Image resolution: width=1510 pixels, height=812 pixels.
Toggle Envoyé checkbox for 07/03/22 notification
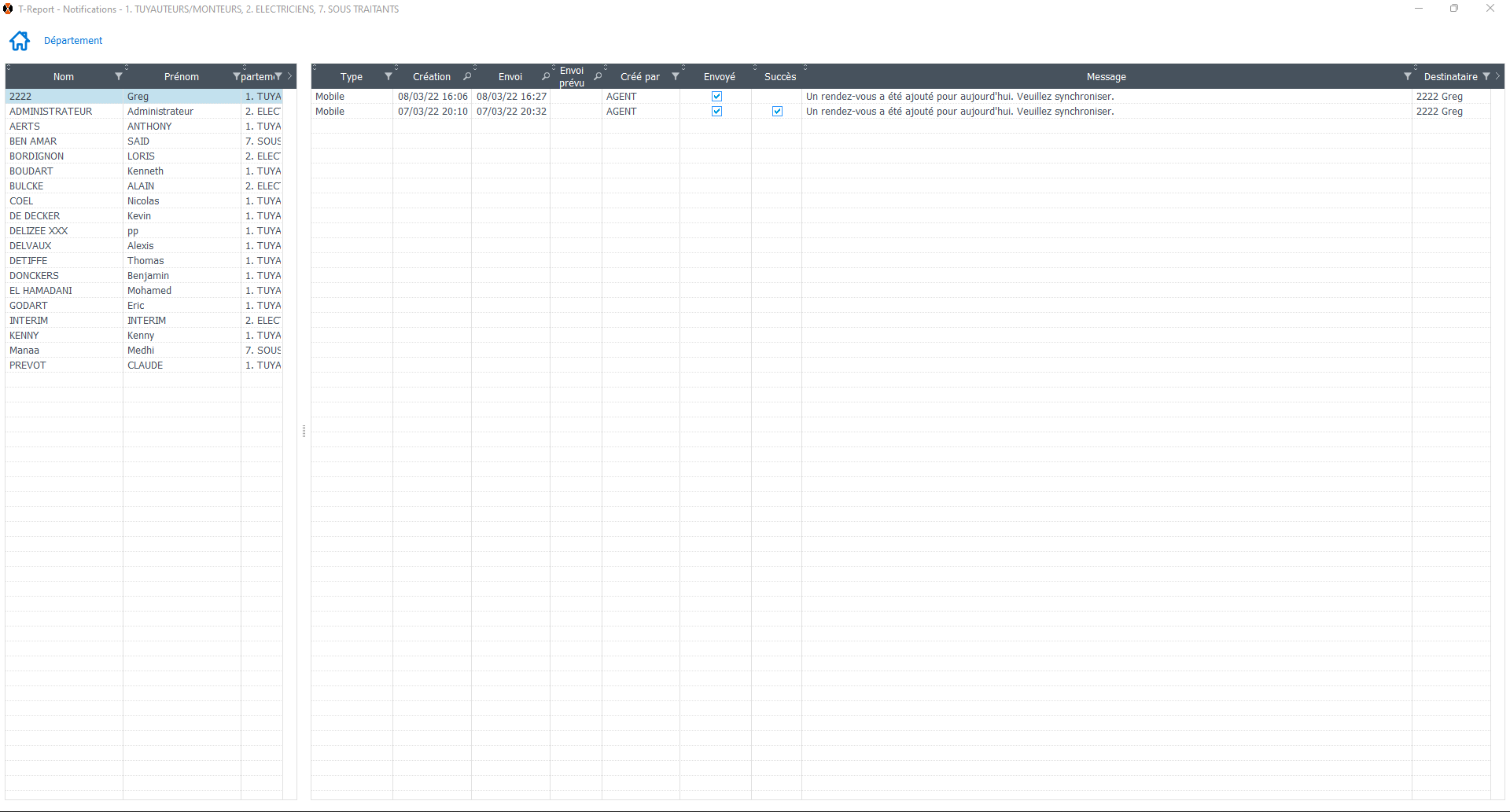point(716,112)
